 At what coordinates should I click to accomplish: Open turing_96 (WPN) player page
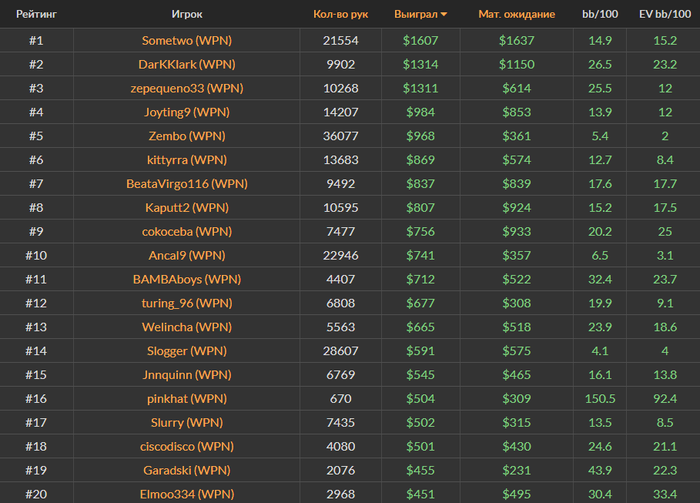point(187,303)
